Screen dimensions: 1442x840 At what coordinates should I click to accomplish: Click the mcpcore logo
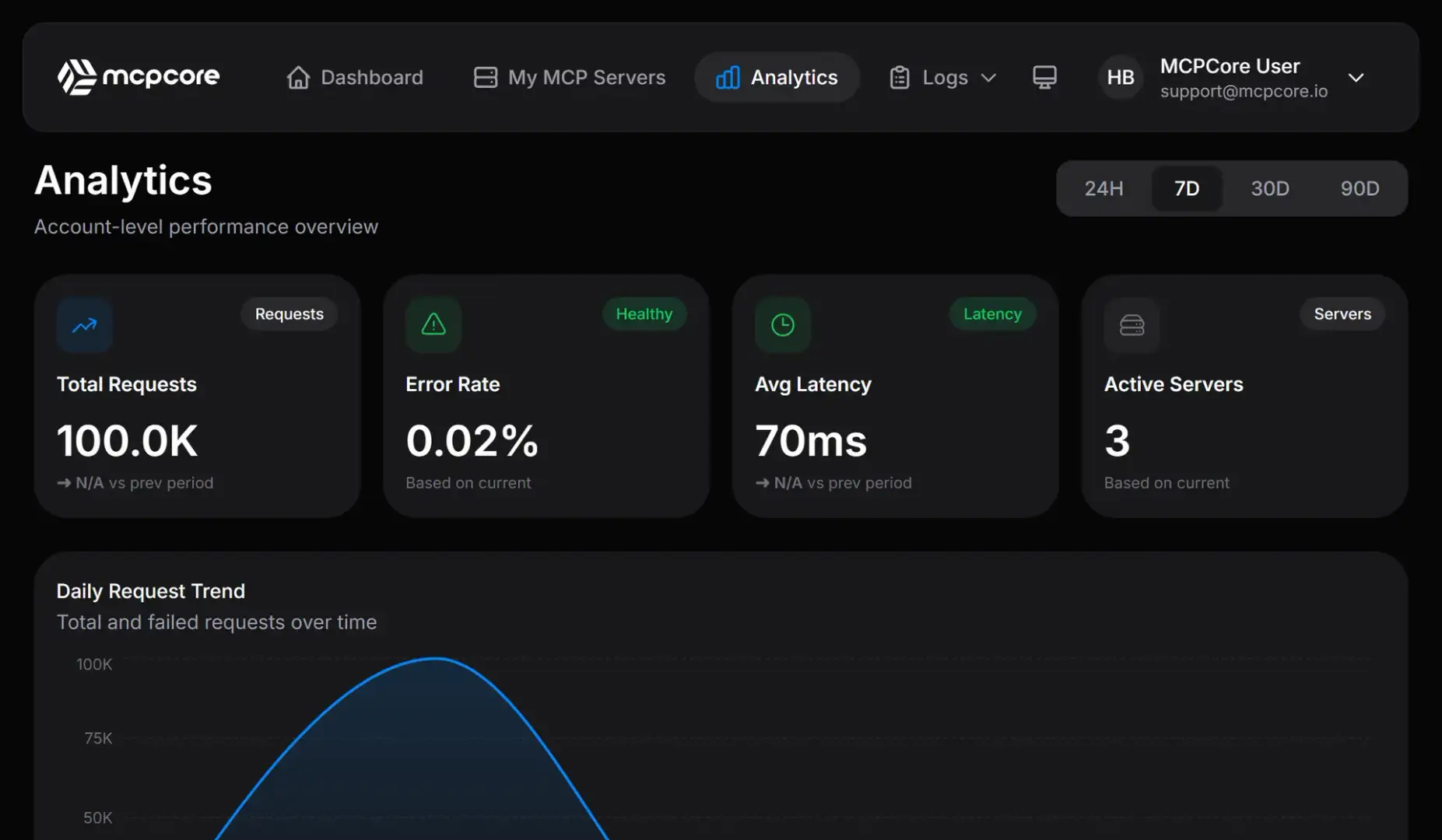click(139, 77)
